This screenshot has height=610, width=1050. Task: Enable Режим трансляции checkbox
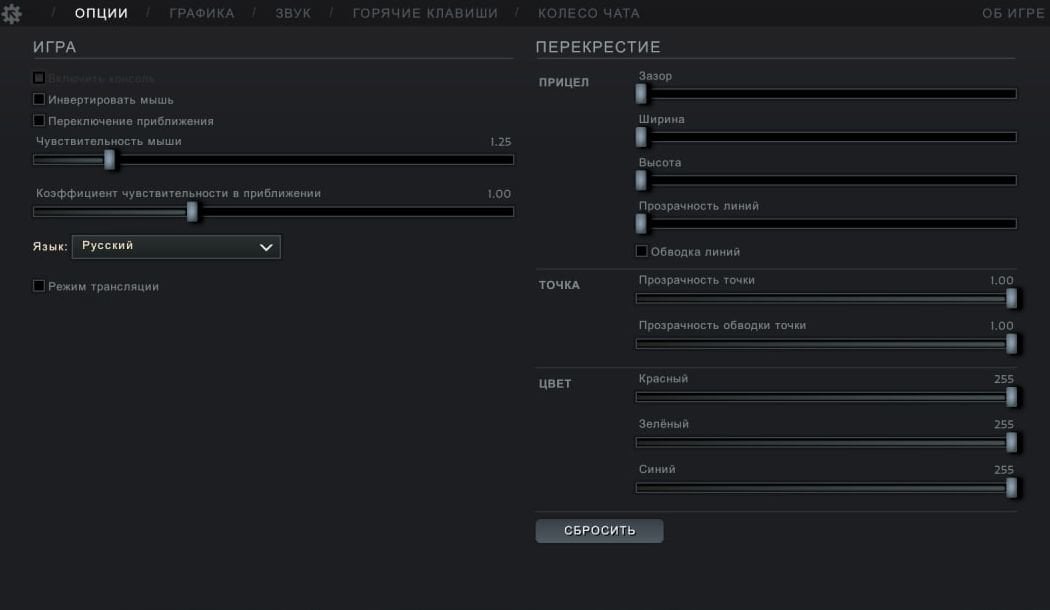click(39, 286)
